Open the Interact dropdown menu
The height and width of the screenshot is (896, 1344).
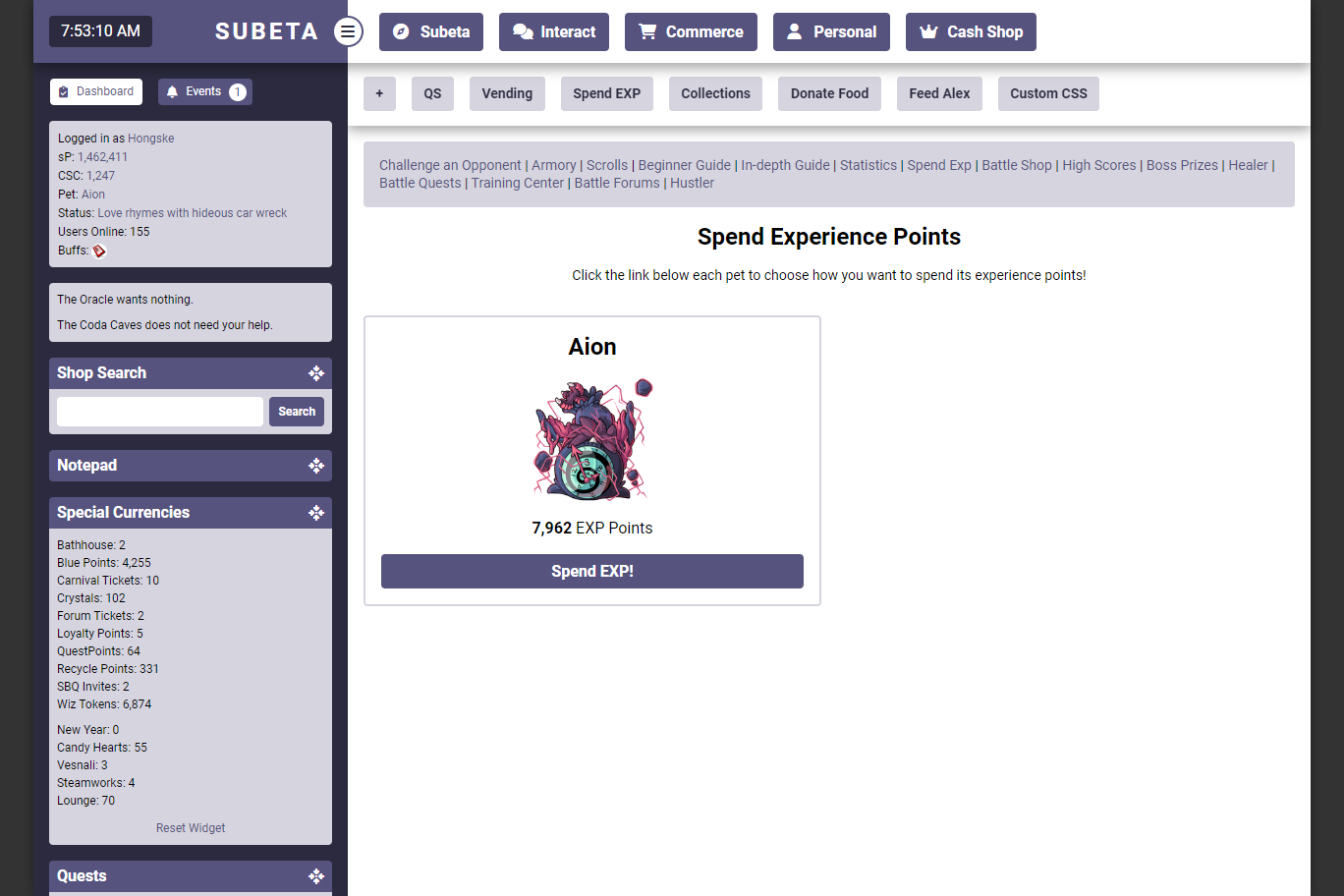(x=554, y=31)
